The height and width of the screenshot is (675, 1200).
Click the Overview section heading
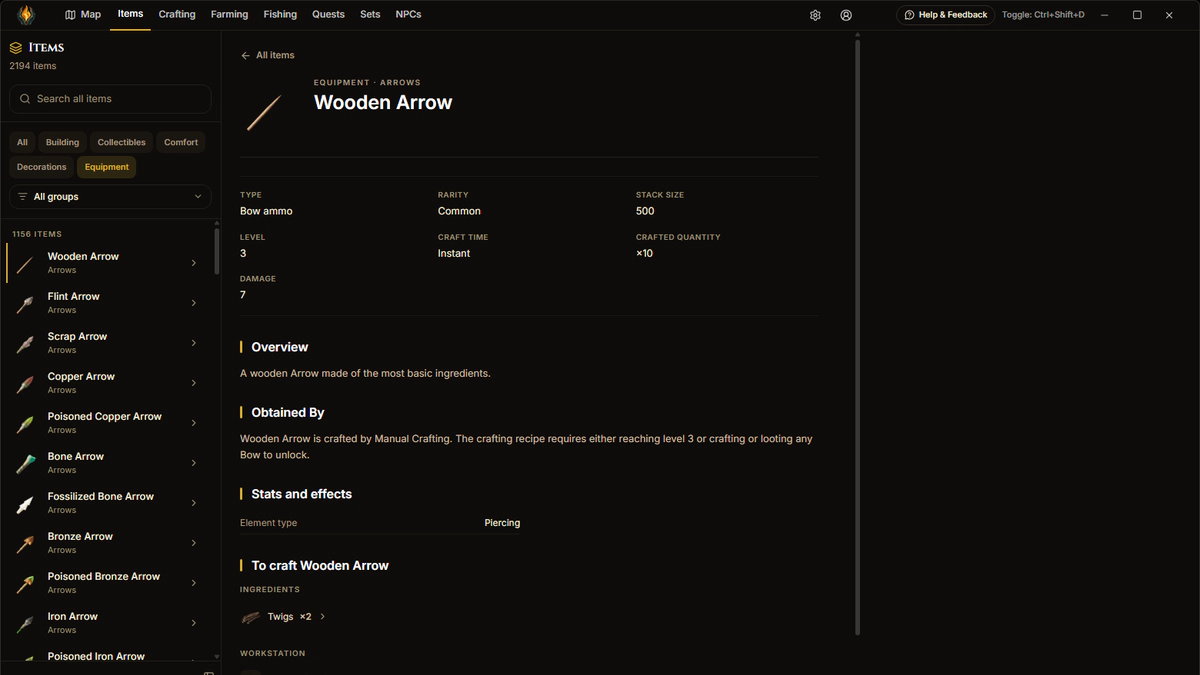coord(280,347)
